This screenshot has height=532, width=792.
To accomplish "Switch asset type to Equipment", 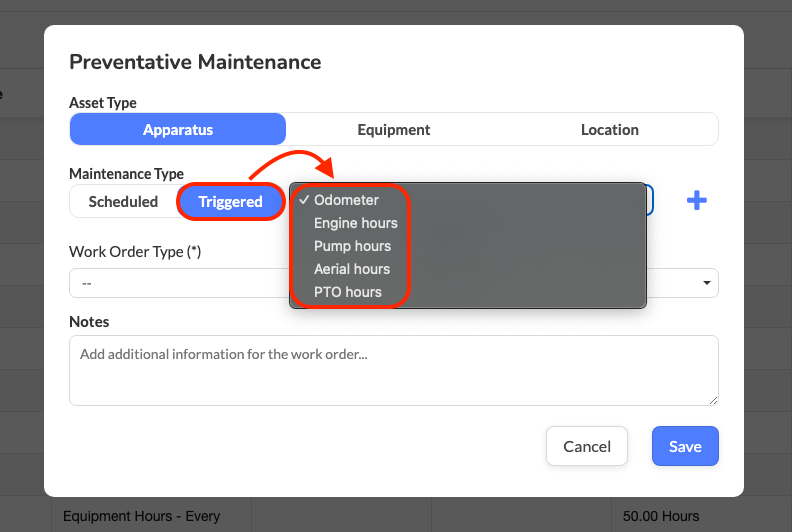I will pyautogui.click(x=394, y=129).
